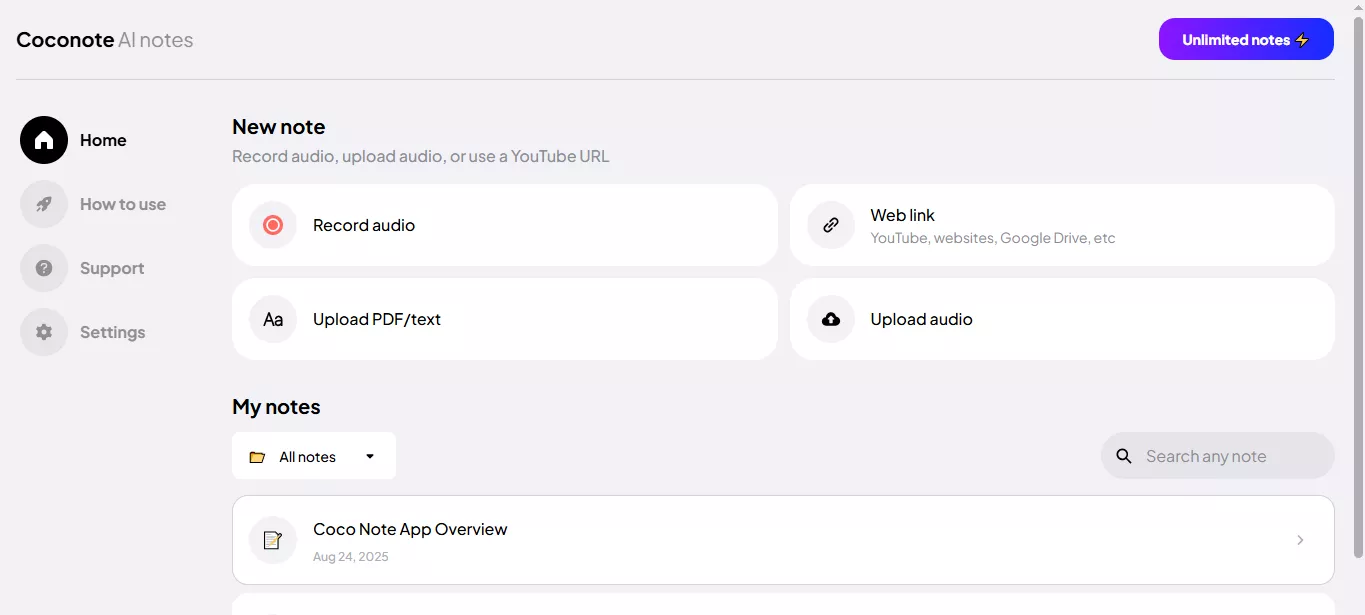
Task: Click the Upload PDF/text 'Aa' icon
Action: click(x=272, y=319)
